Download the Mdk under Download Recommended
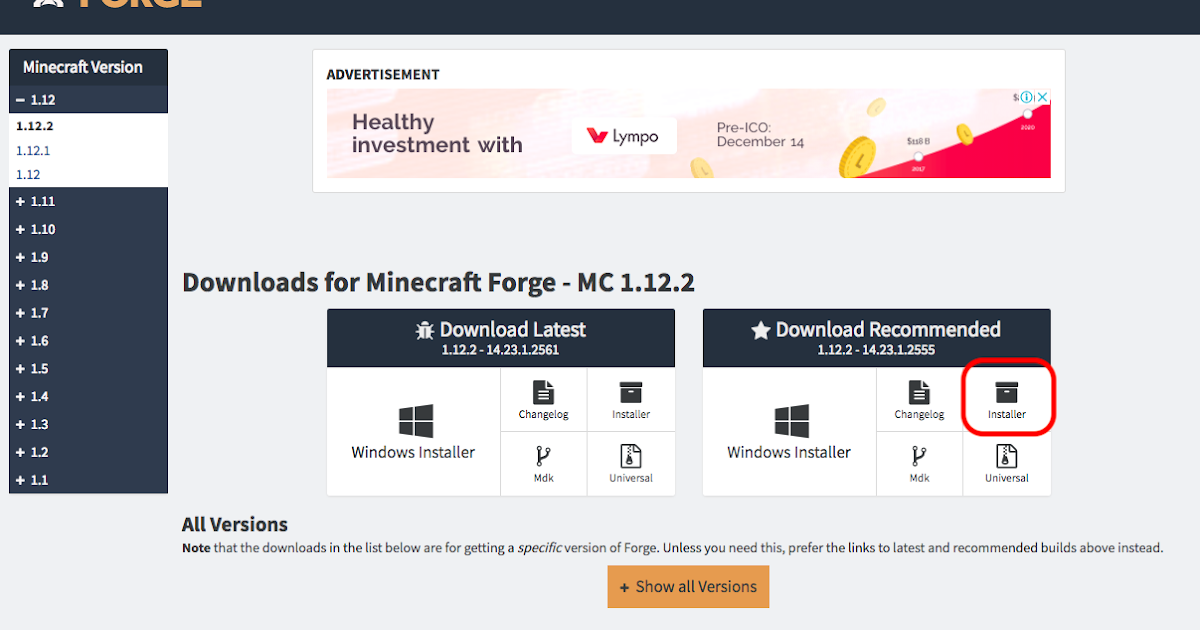 click(x=919, y=464)
